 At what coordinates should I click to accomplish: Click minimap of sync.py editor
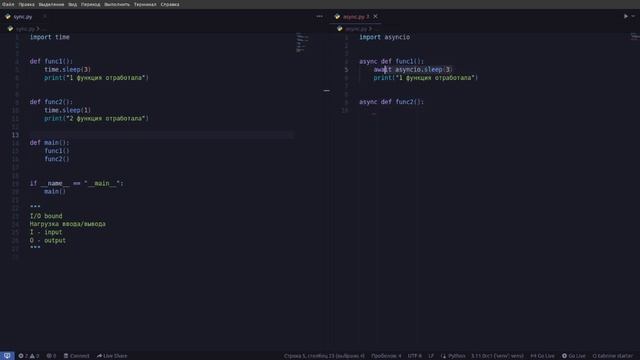pyautogui.click(x=302, y=43)
